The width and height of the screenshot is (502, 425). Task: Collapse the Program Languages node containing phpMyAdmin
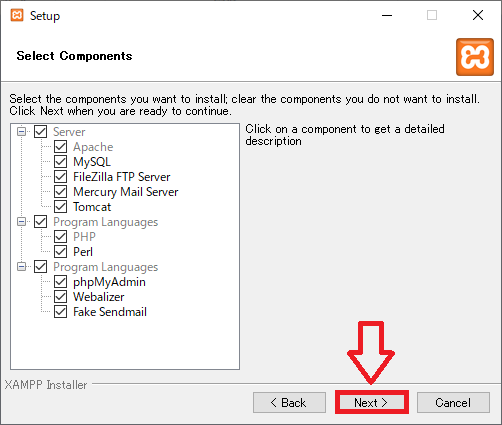click(x=21, y=267)
